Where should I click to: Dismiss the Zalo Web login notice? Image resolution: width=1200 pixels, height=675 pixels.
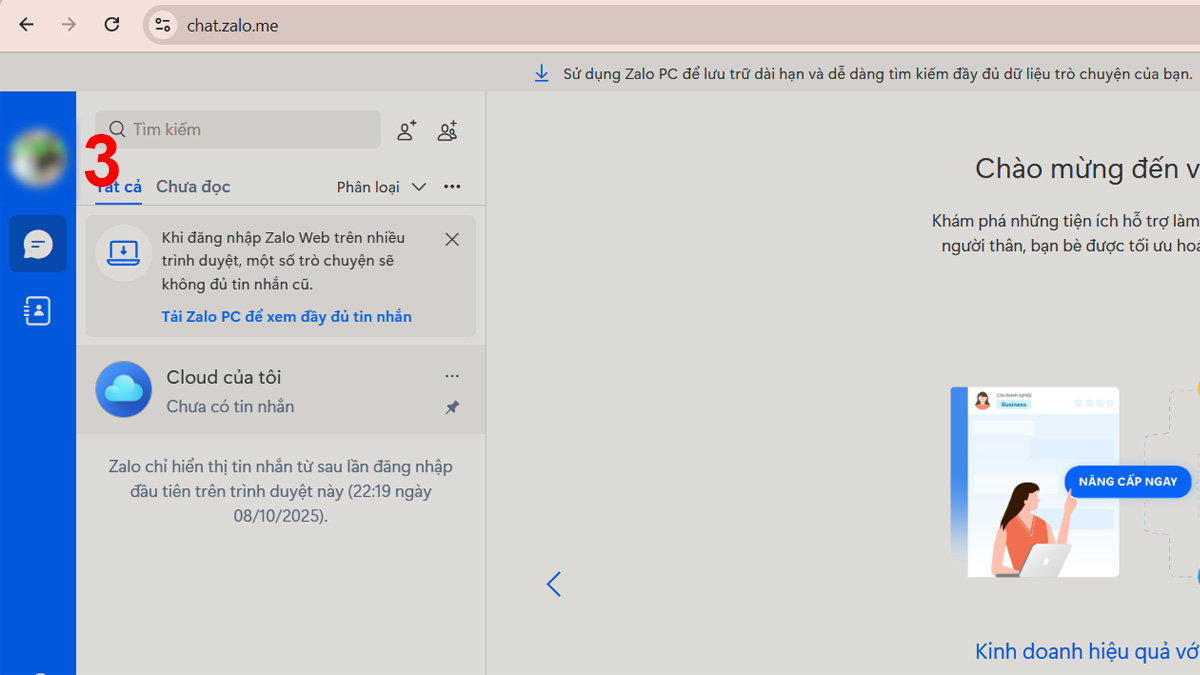click(452, 239)
